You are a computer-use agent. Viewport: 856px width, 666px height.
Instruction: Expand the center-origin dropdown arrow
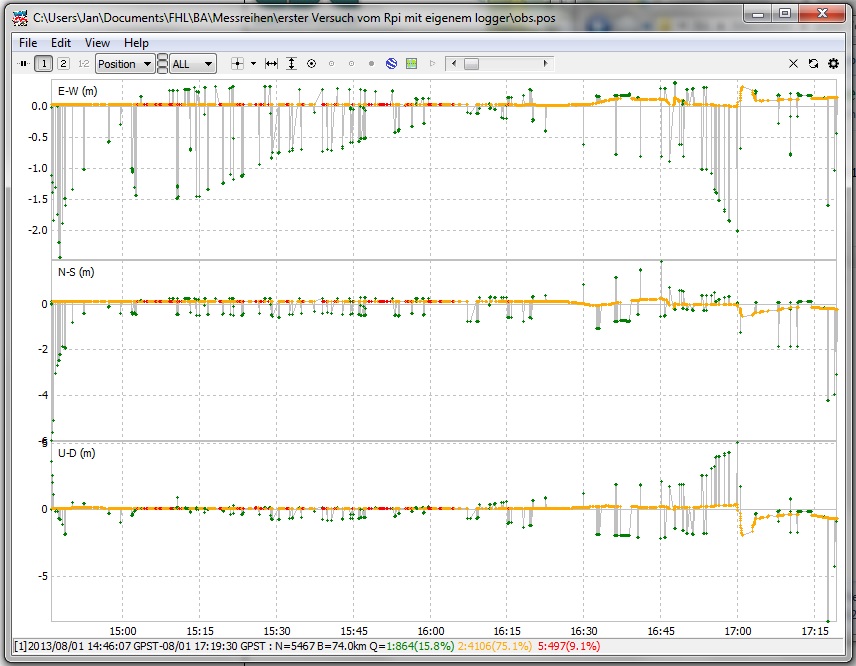(x=254, y=64)
